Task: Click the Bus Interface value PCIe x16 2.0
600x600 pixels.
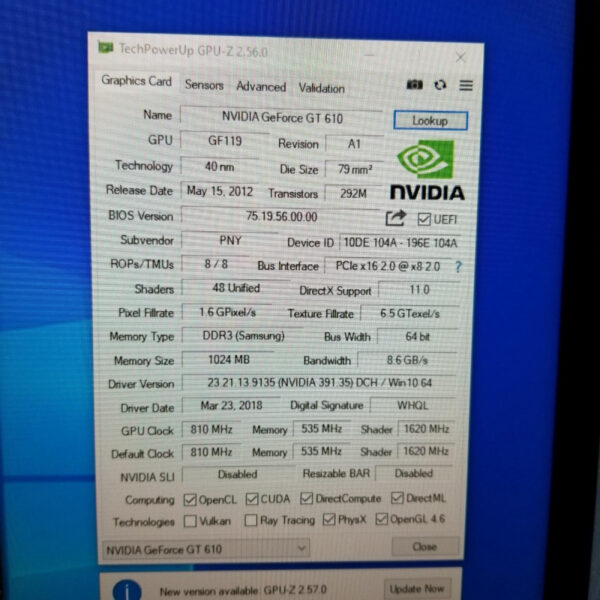Action: [388, 266]
